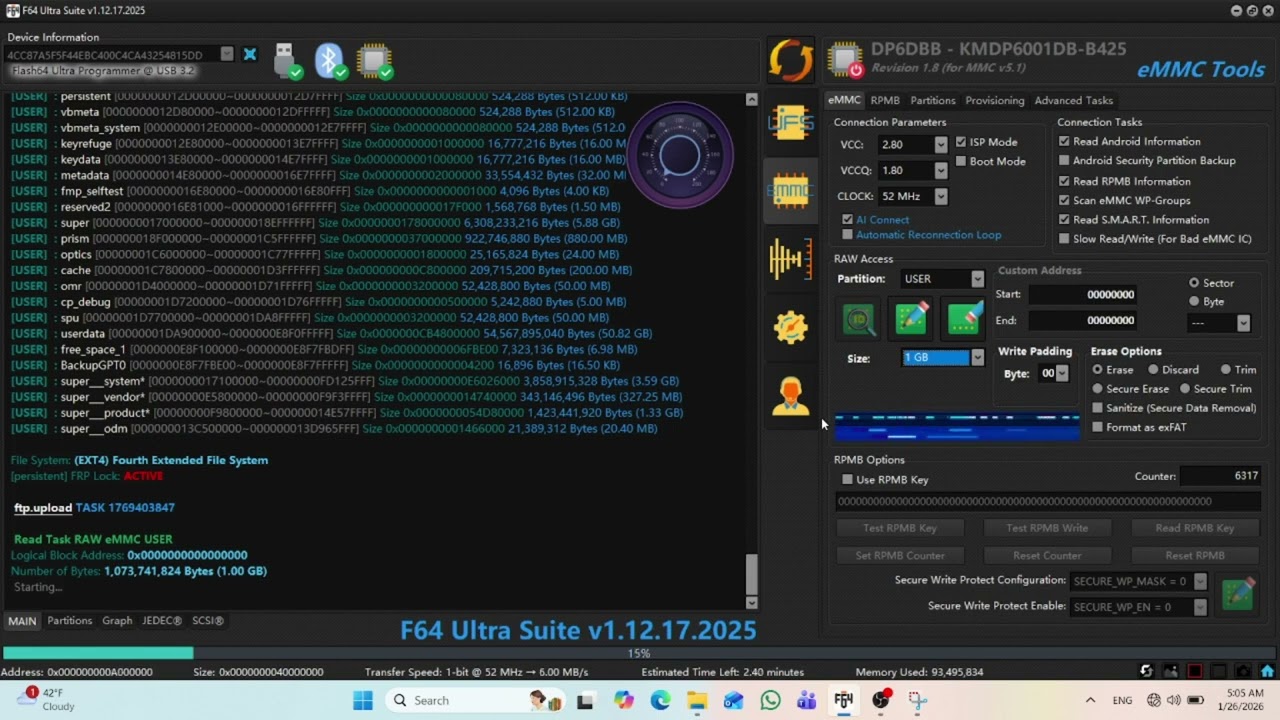This screenshot has height=720, width=1280.
Task: Toggle Read Android Information checkbox
Action: pyautogui.click(x=1064, y=141)
